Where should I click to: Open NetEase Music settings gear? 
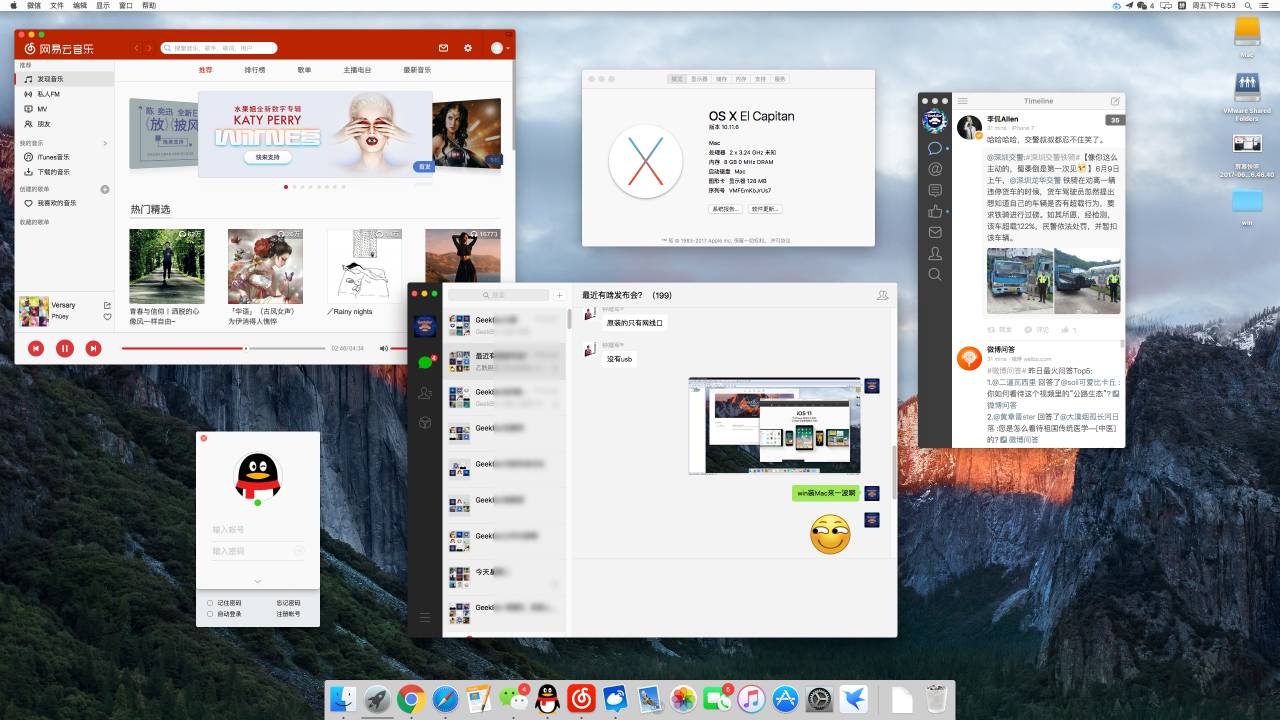468,48
